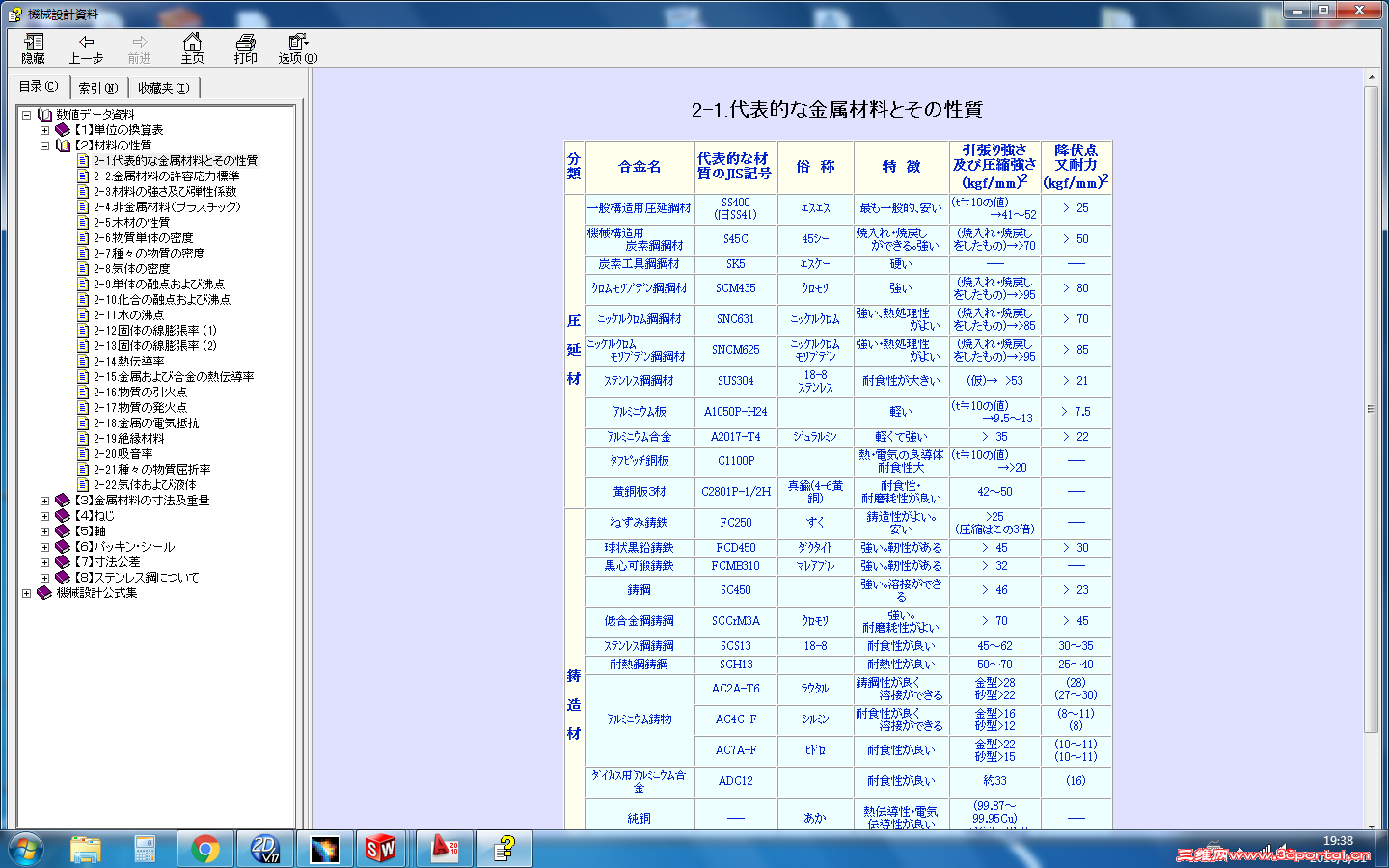Expand the 【8】ステンレス鋼について node
The height and width of the screenshot is (868, 1389).
44,578
